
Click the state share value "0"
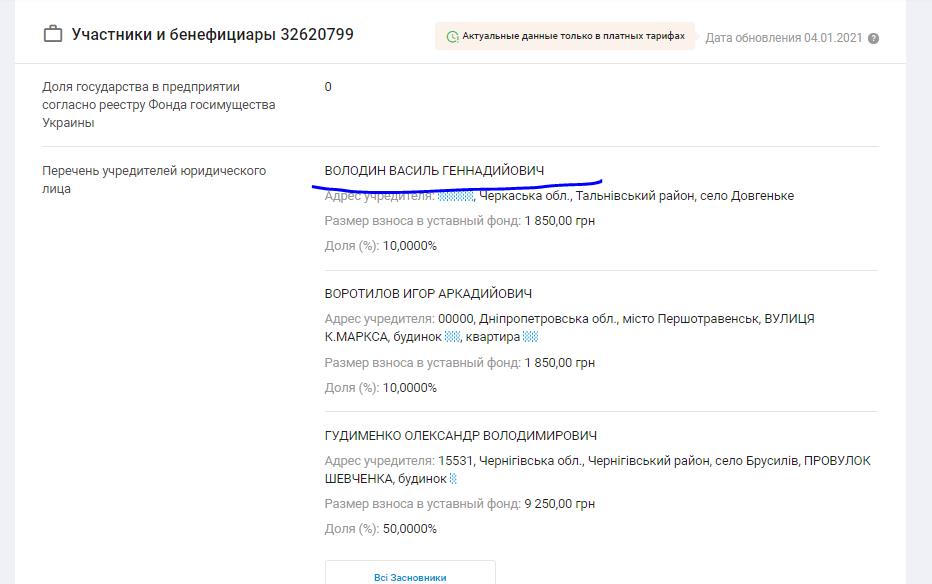pyautogui.click(x=328, y=87)
